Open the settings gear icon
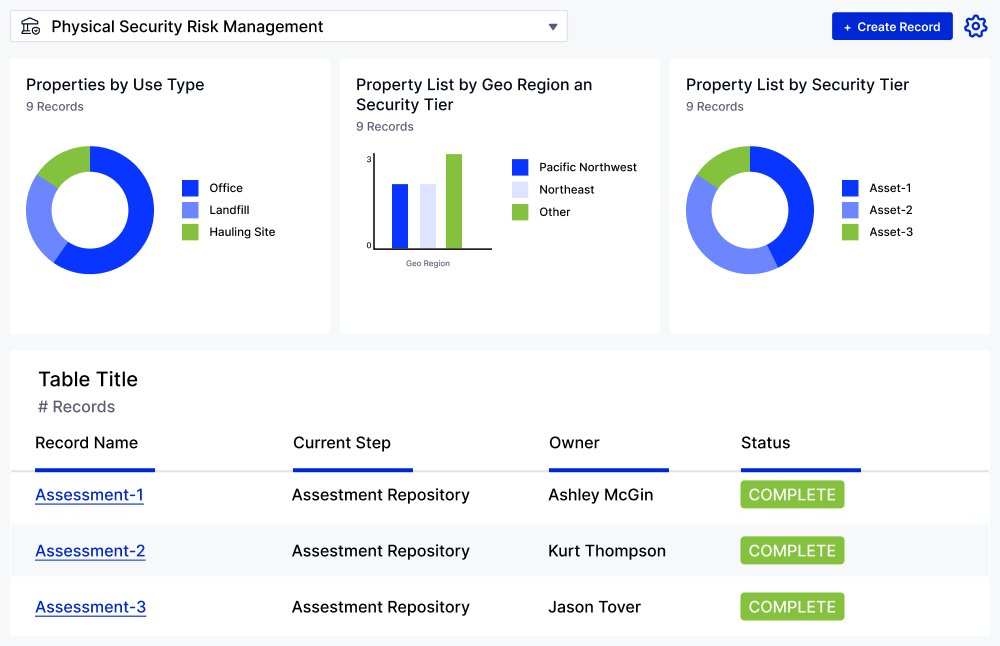 pos(975,26)
